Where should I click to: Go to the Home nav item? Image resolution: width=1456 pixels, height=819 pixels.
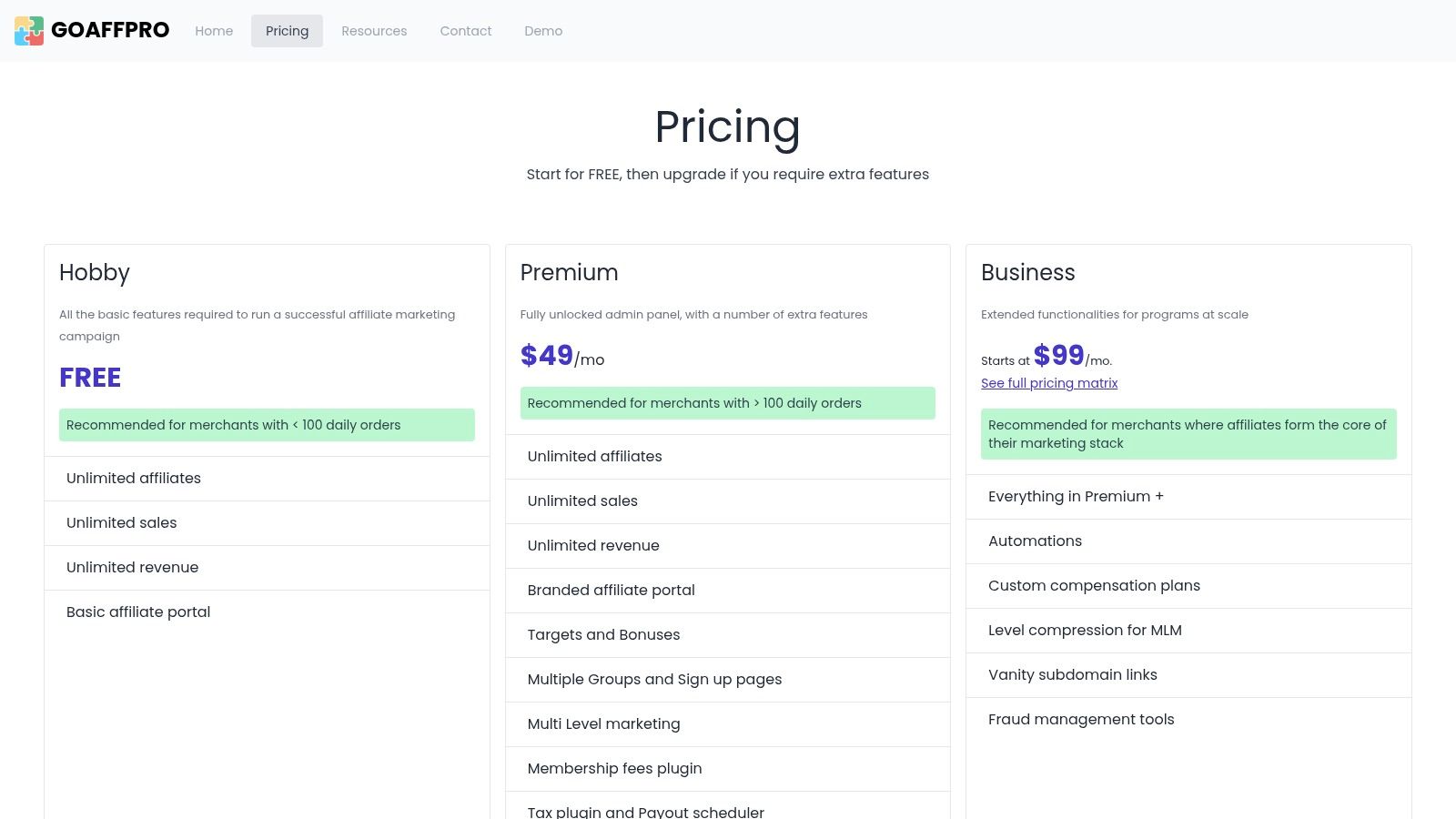(x=214, y=31)
